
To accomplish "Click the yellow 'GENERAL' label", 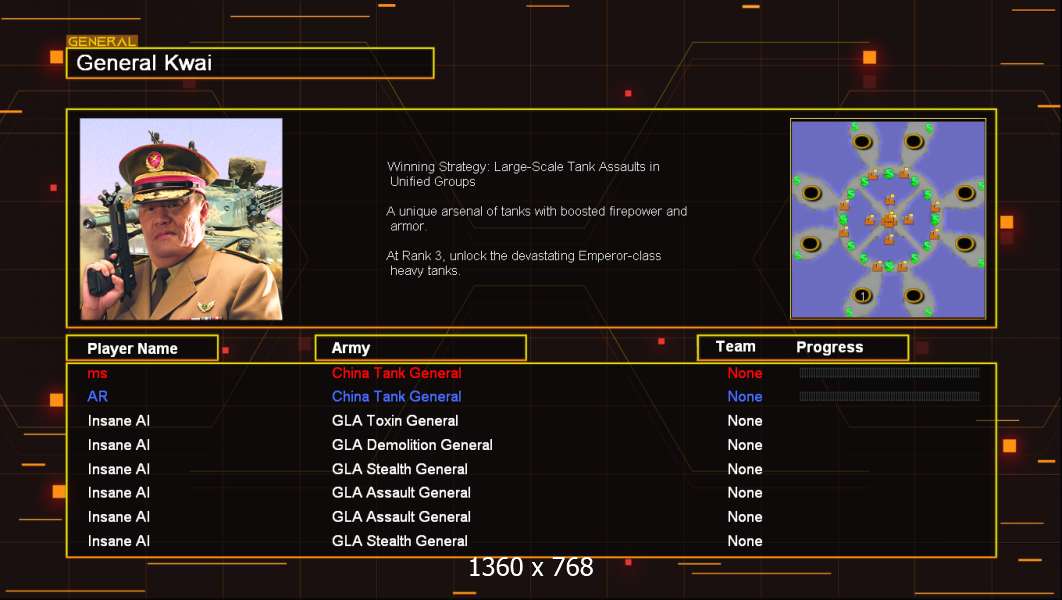I will 102,41.
